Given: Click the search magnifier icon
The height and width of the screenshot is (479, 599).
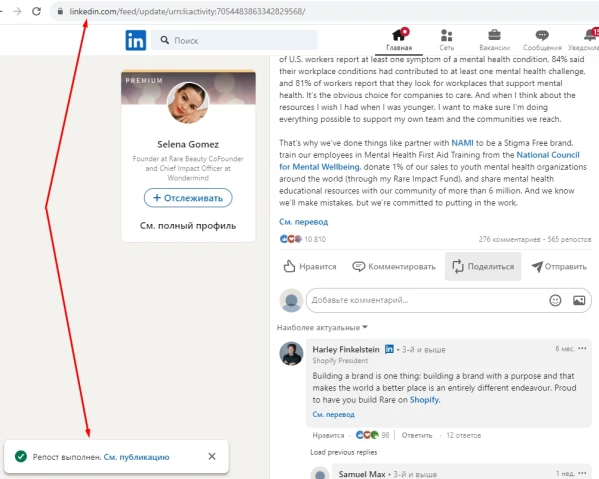Looking at the screenshot, I should click(165, 40).
